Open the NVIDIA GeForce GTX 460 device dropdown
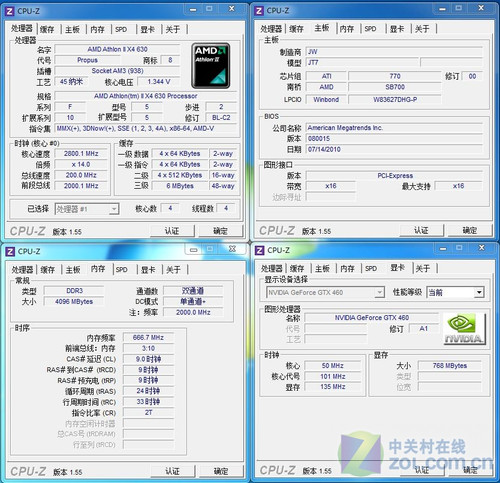The height and width of the screenshot is (483, 500). (325, 293)
